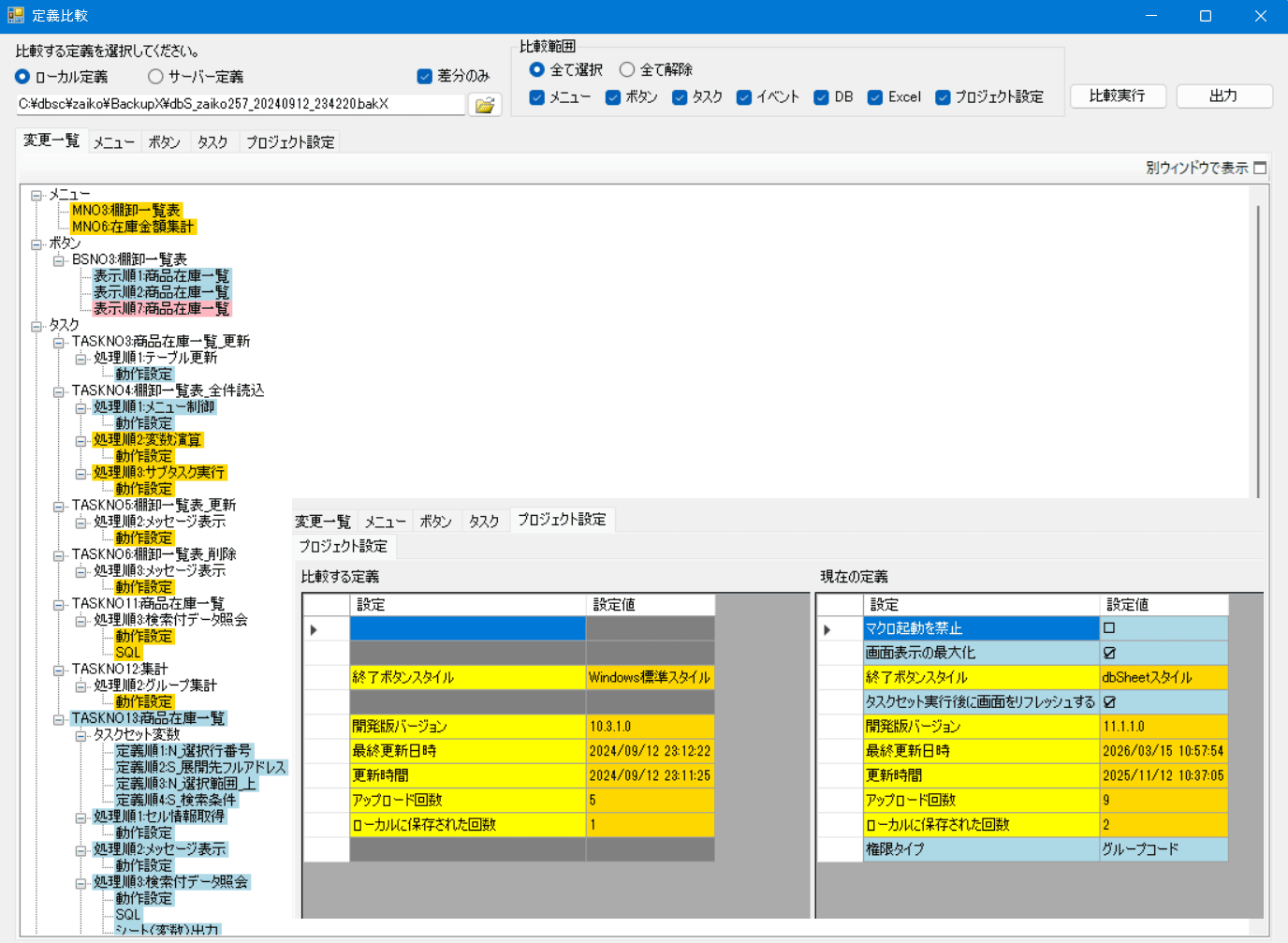1288x943 pixels.
Task: Collapse the TASKNO4:棚卸一覧表_全件読込 node
Action: [x=59, y=391]
